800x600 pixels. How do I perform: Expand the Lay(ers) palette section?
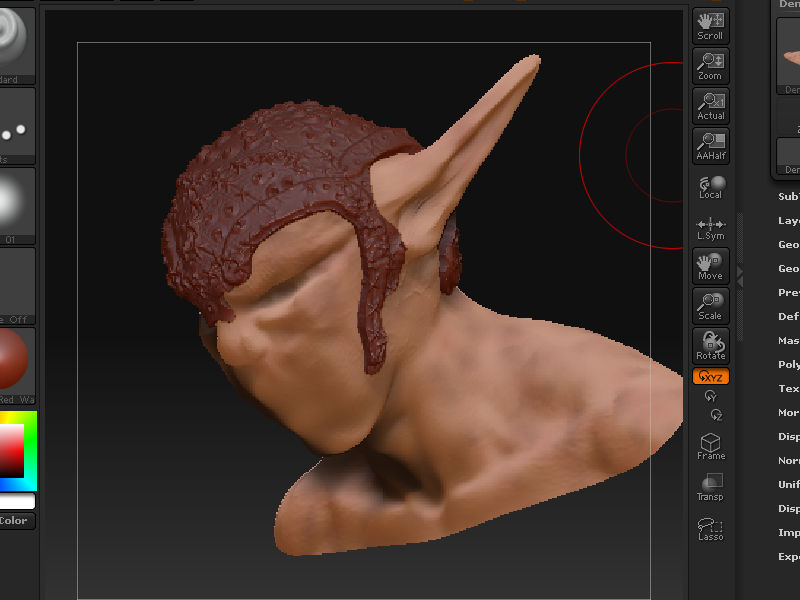[789, 220]
